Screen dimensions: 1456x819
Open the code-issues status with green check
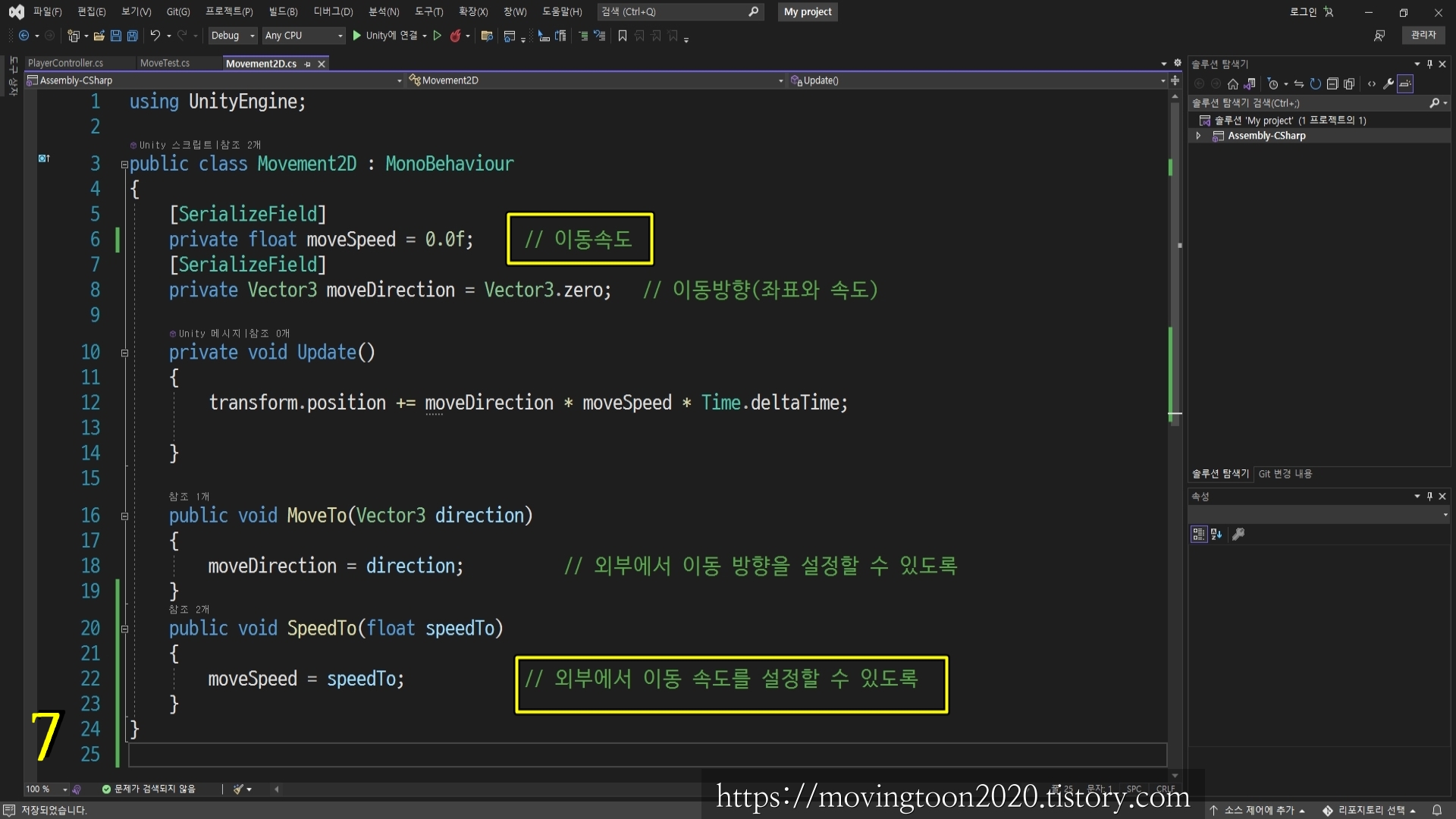click(149, 789)
